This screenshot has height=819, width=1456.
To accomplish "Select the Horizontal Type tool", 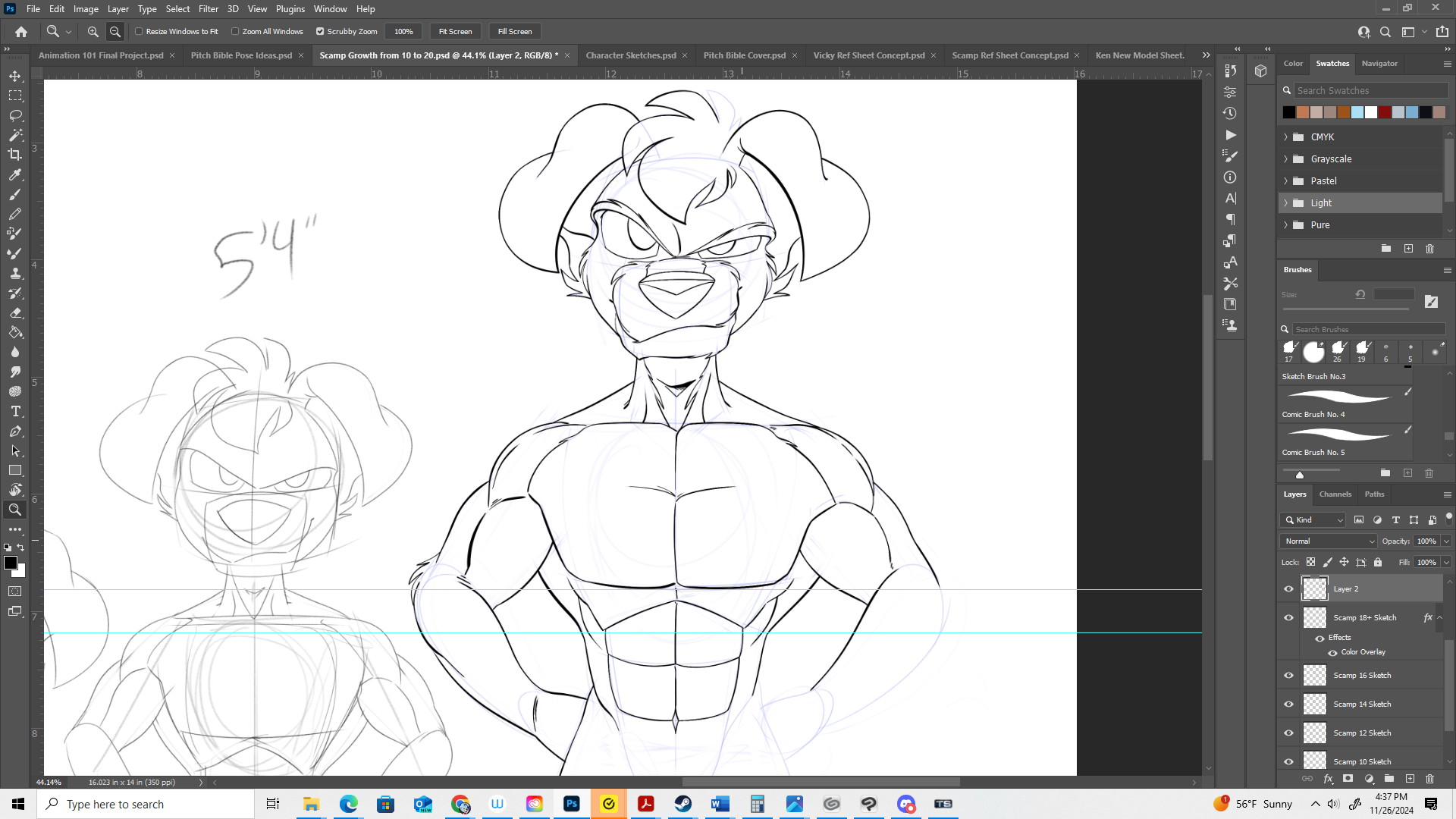I will click(15, 411).
